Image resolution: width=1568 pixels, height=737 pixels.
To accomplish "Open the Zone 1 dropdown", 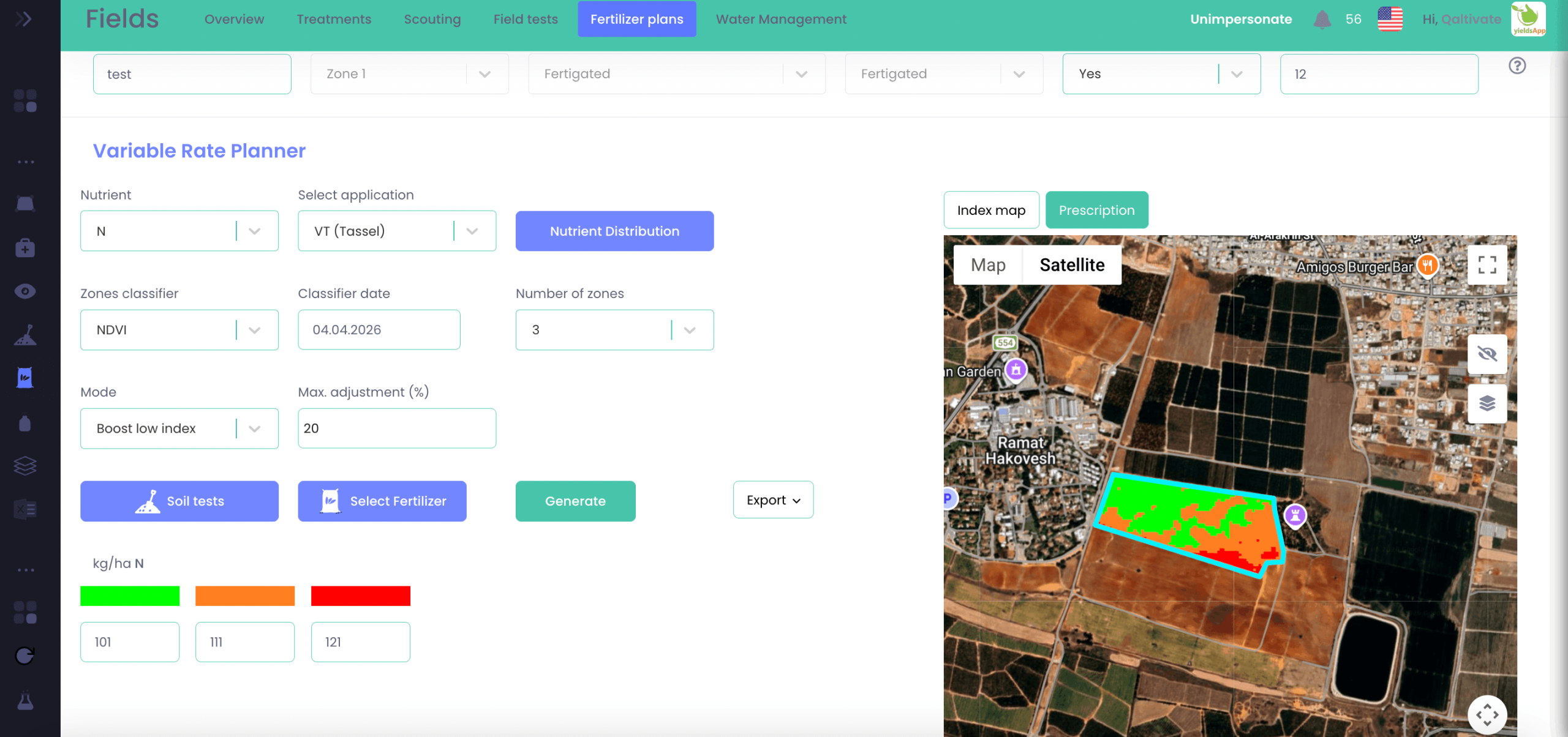I will tap(409, 73).
